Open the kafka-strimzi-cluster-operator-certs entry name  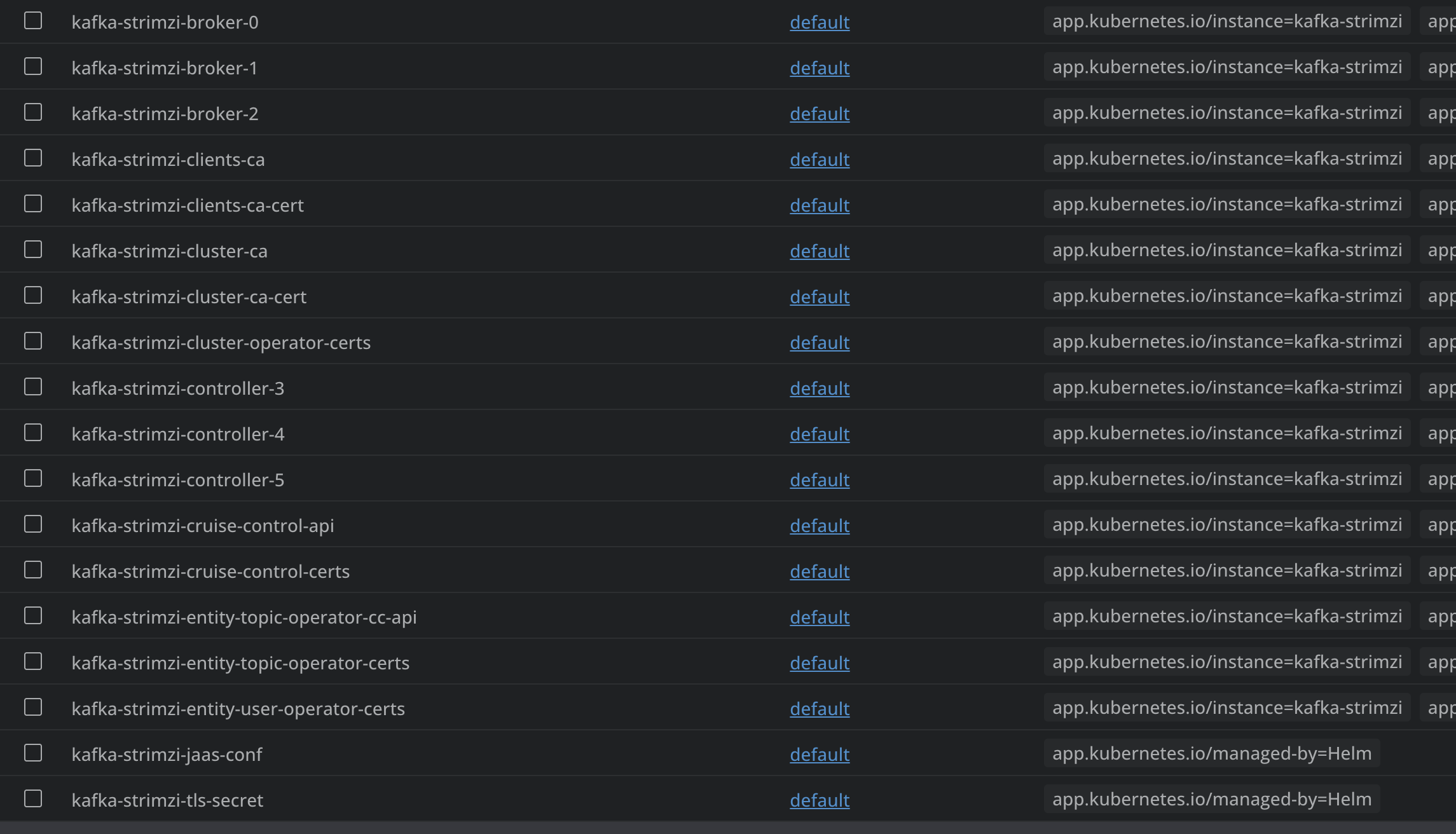coord(221,343)
